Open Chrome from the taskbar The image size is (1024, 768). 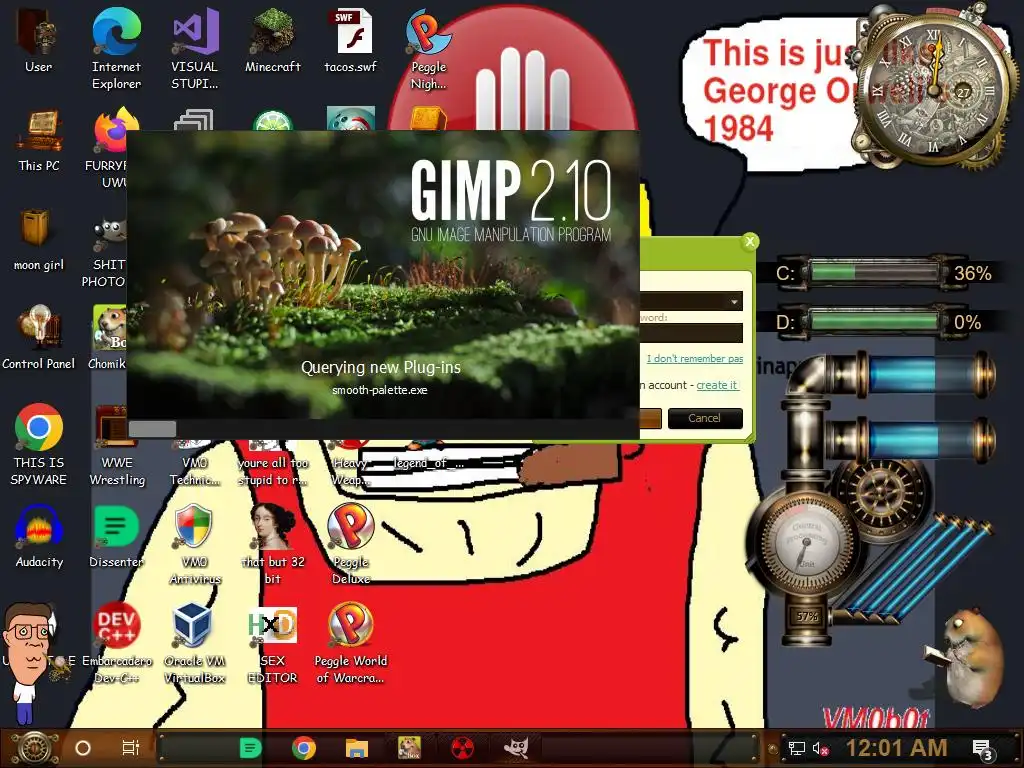coord(304,748)
